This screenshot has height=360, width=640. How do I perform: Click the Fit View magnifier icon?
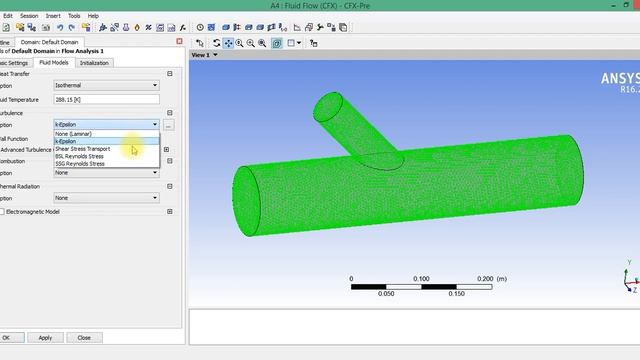[262, 43]
